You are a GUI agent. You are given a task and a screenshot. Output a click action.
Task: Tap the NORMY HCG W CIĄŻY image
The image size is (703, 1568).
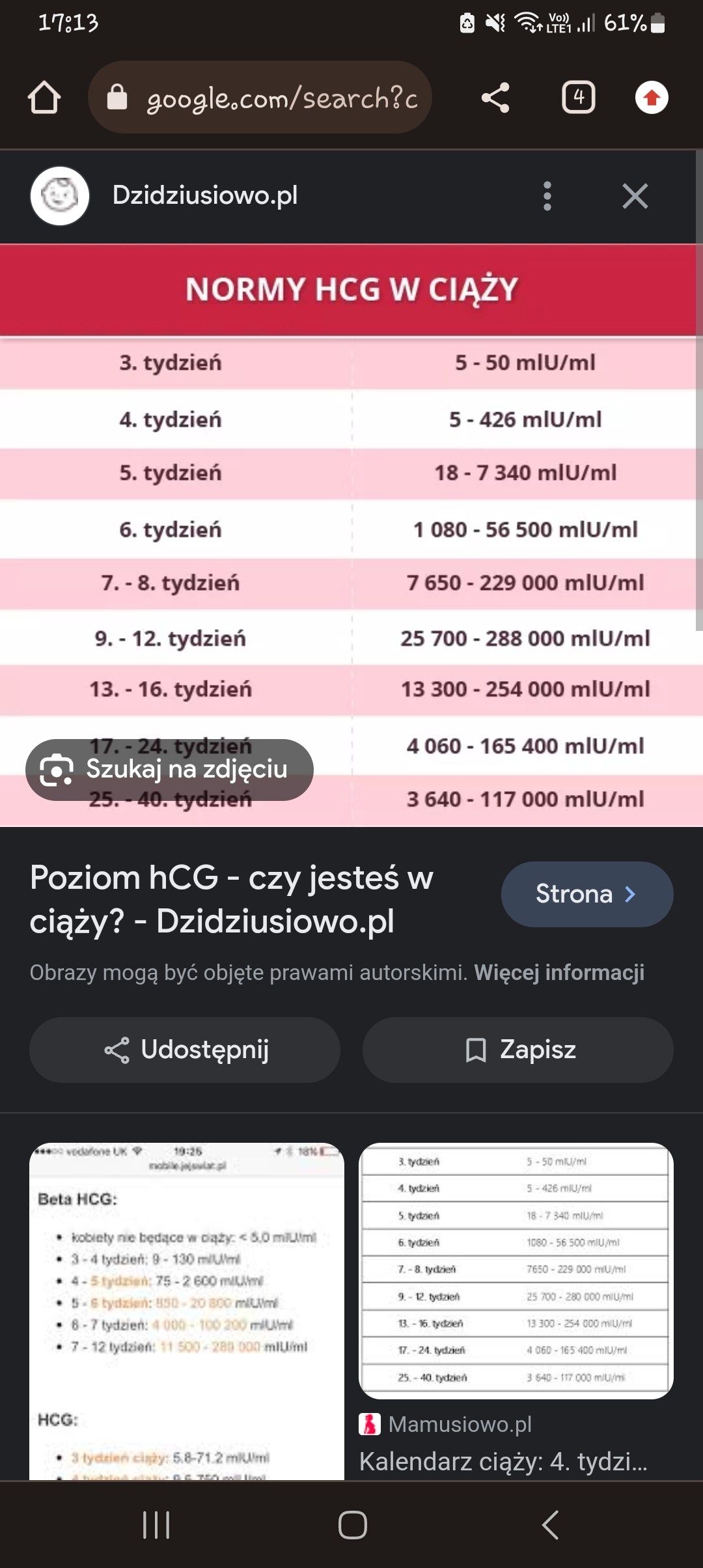point(351,534)
